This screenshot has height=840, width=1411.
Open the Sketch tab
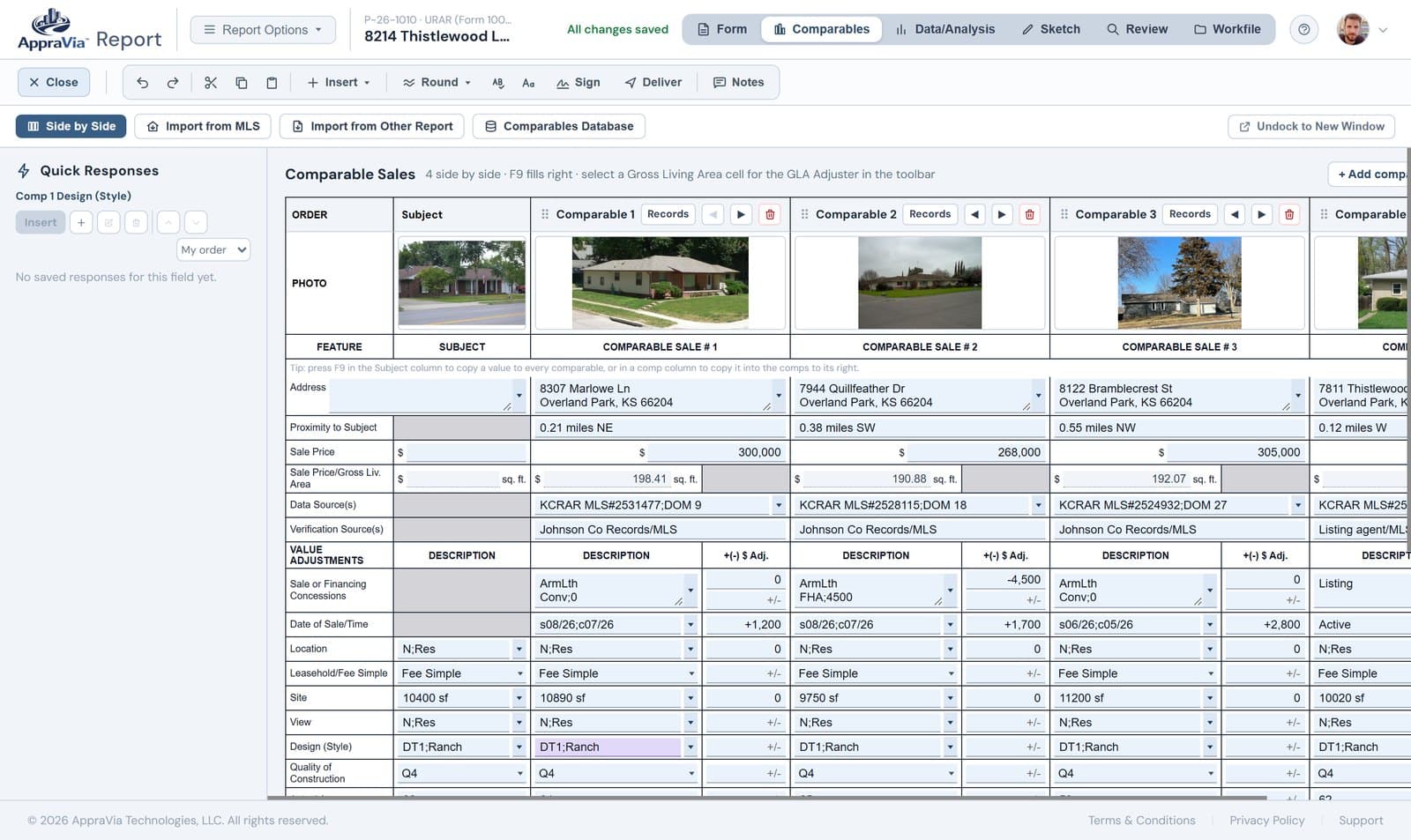pos(1051,29)
